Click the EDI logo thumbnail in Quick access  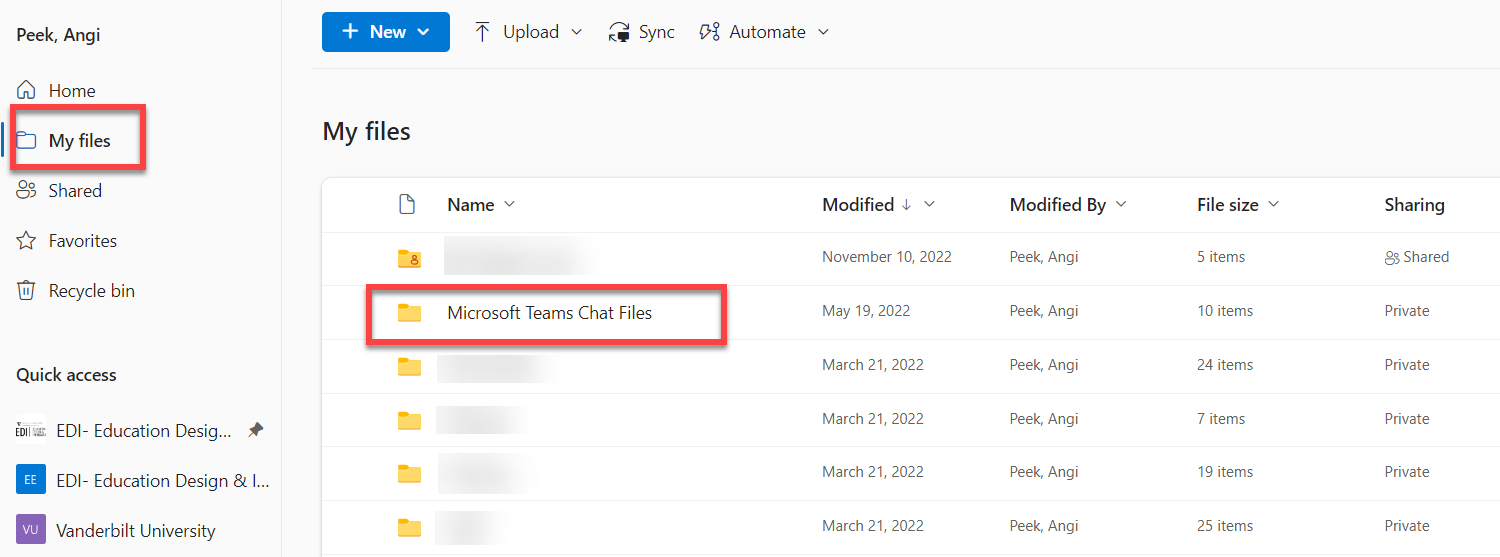31,430
